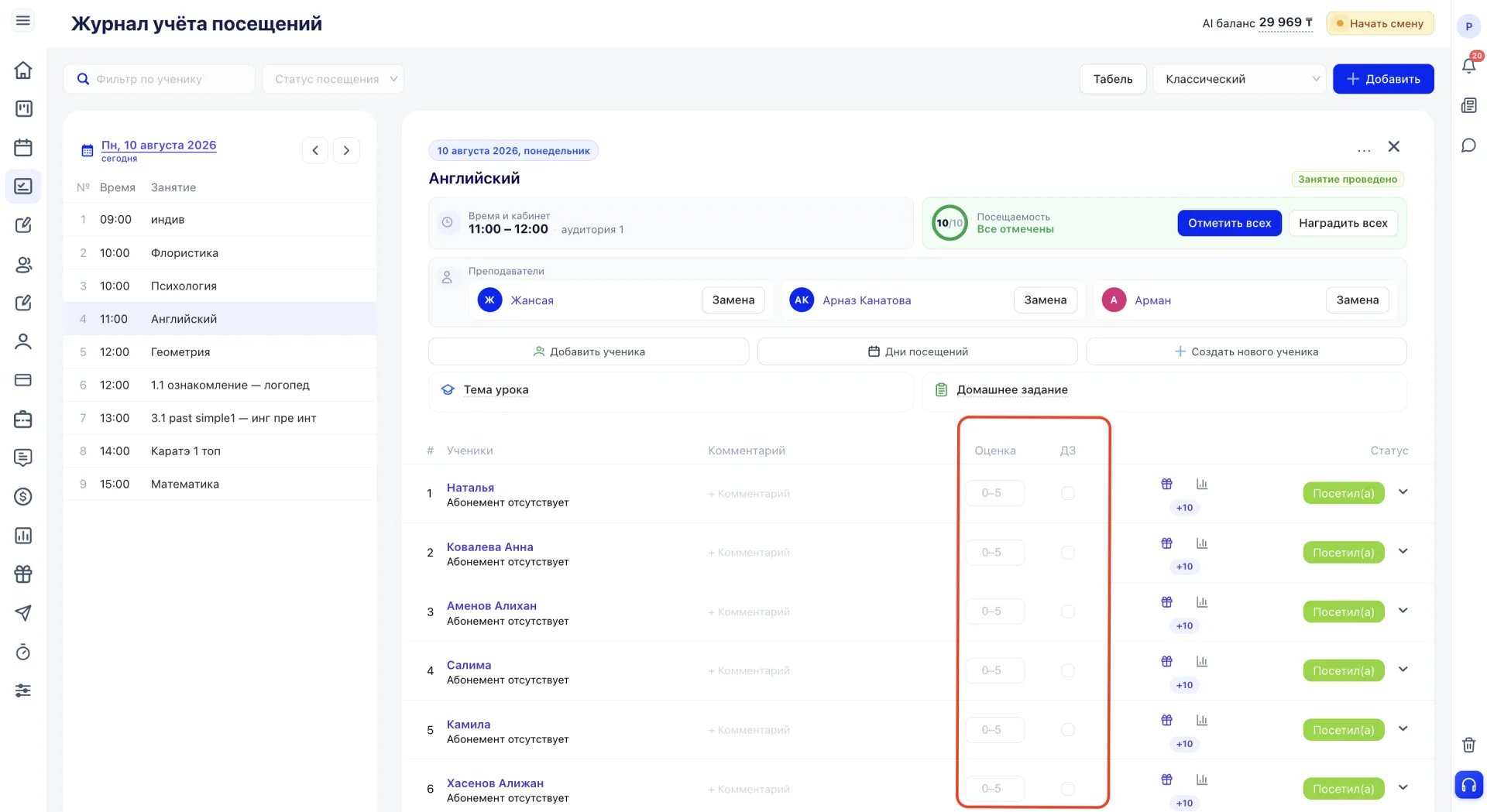Open Дни посещений

coord(918,351)
